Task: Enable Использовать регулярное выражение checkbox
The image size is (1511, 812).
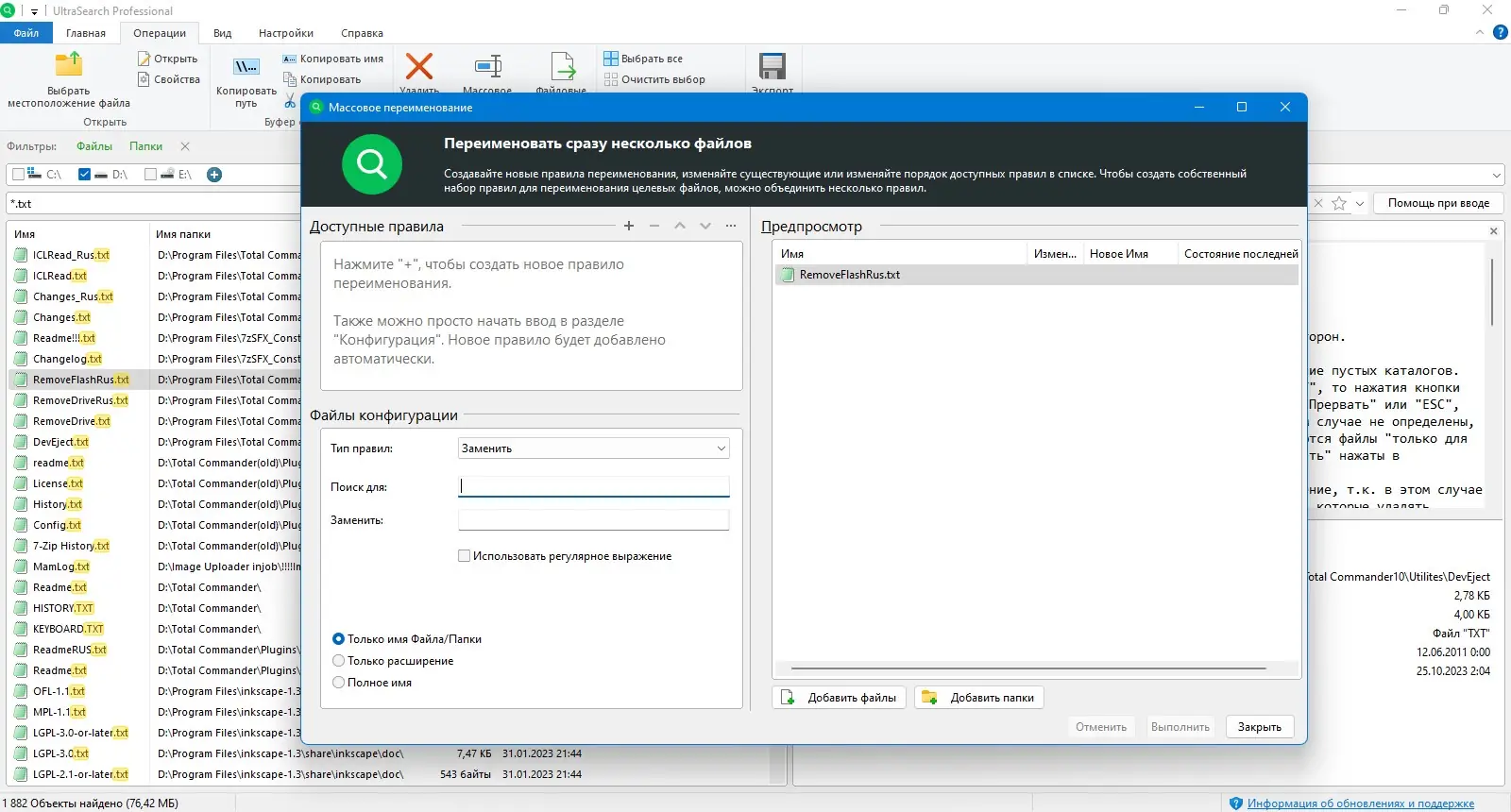Action: (x=465, y=556)
